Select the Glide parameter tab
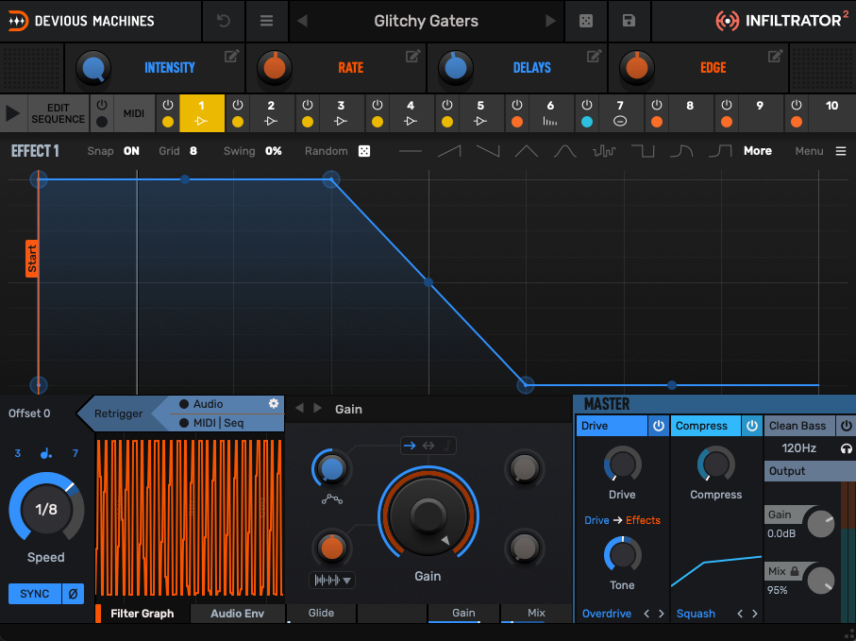This screenshot has height=641, width=856. [321, 613]
